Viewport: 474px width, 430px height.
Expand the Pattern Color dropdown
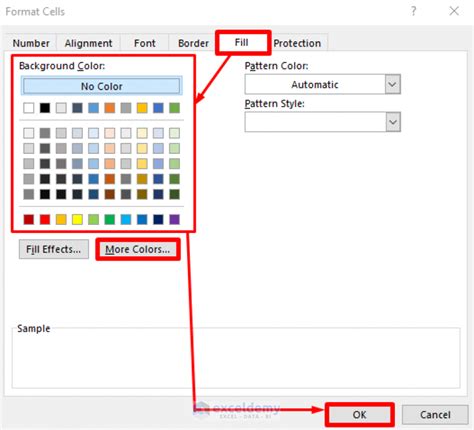coord(393,84)
